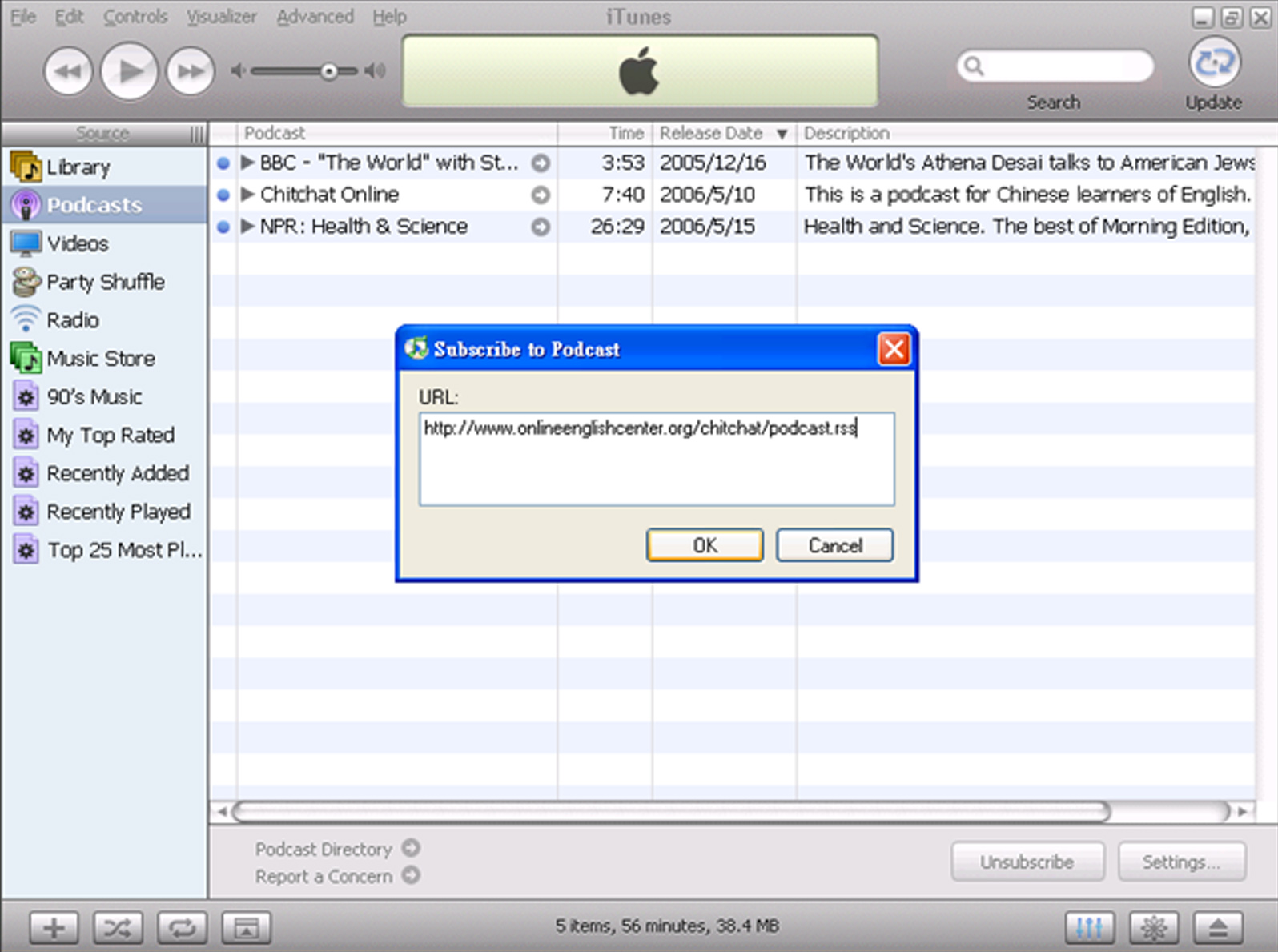This screenshot has height=952, width=1278.
Task: Open the Edit menu
Action: point(69,16)
